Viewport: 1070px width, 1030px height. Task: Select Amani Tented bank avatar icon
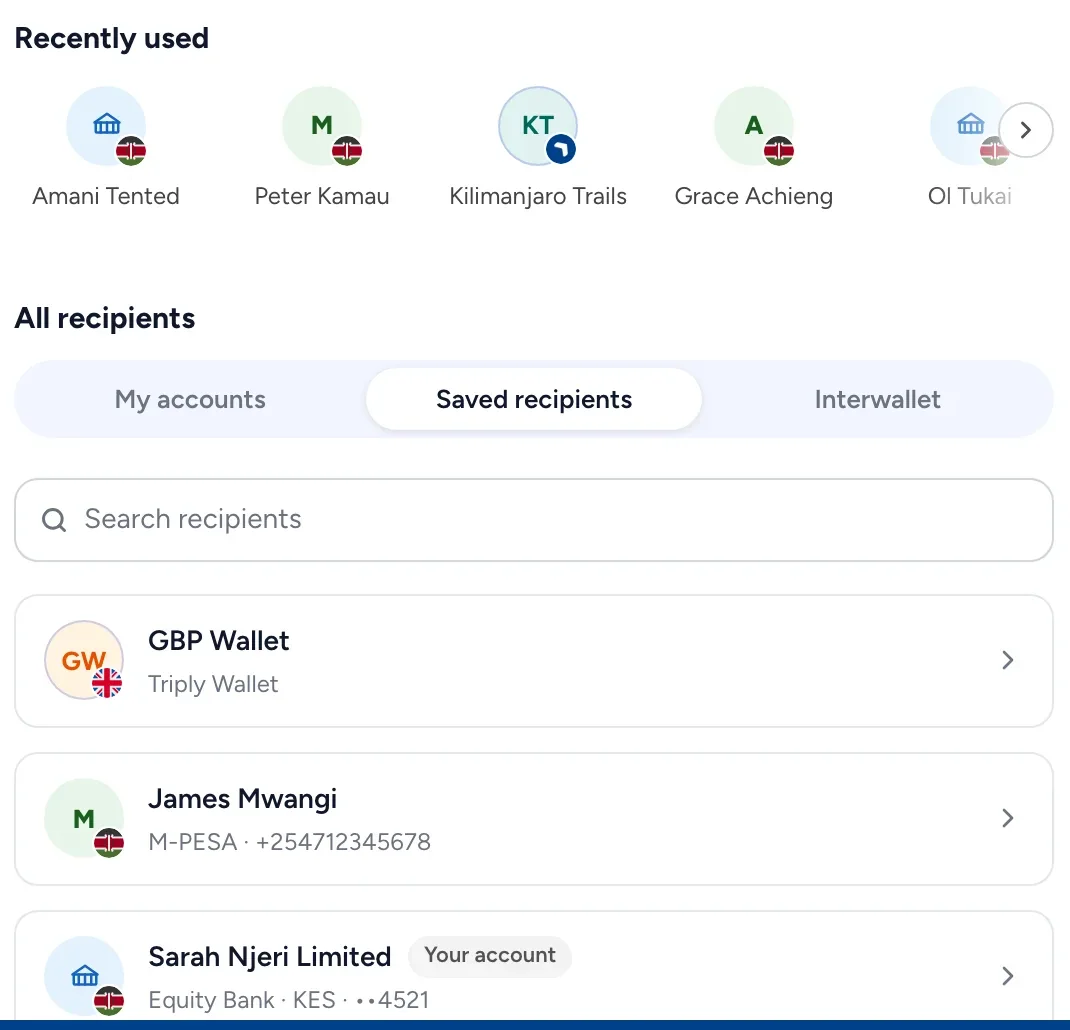[106, 126]
